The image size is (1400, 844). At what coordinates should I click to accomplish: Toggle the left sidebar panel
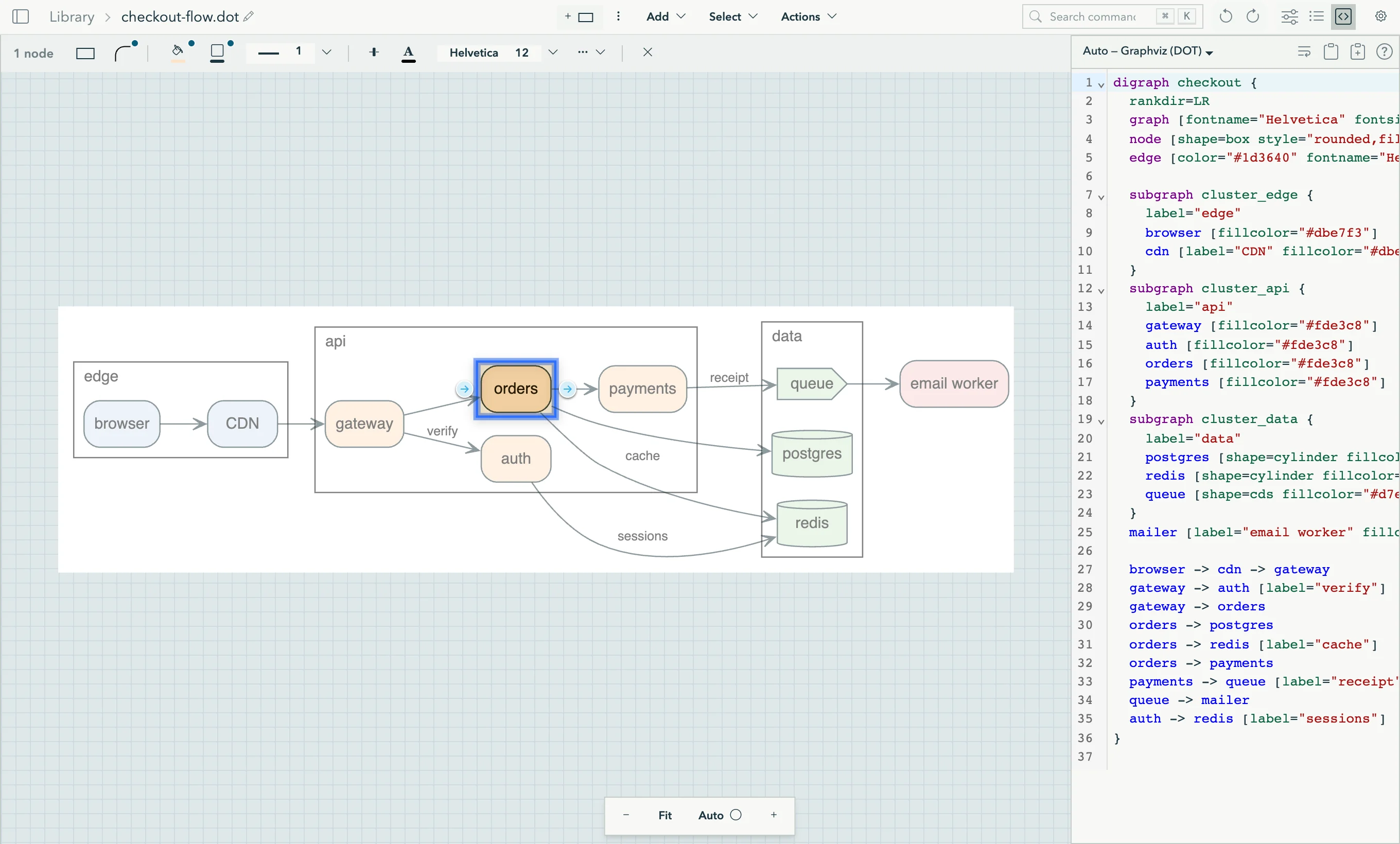tap(21, 16)
